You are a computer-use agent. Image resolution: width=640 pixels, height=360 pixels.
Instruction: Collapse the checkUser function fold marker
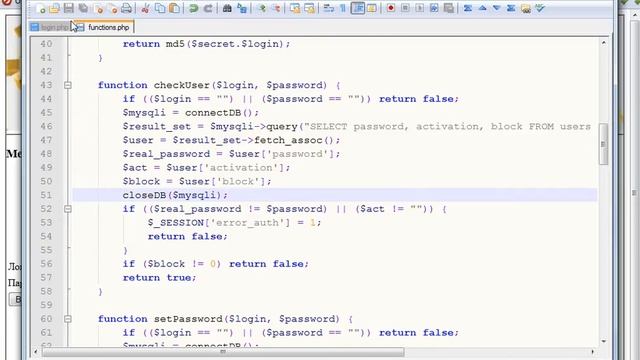point(68,85)
